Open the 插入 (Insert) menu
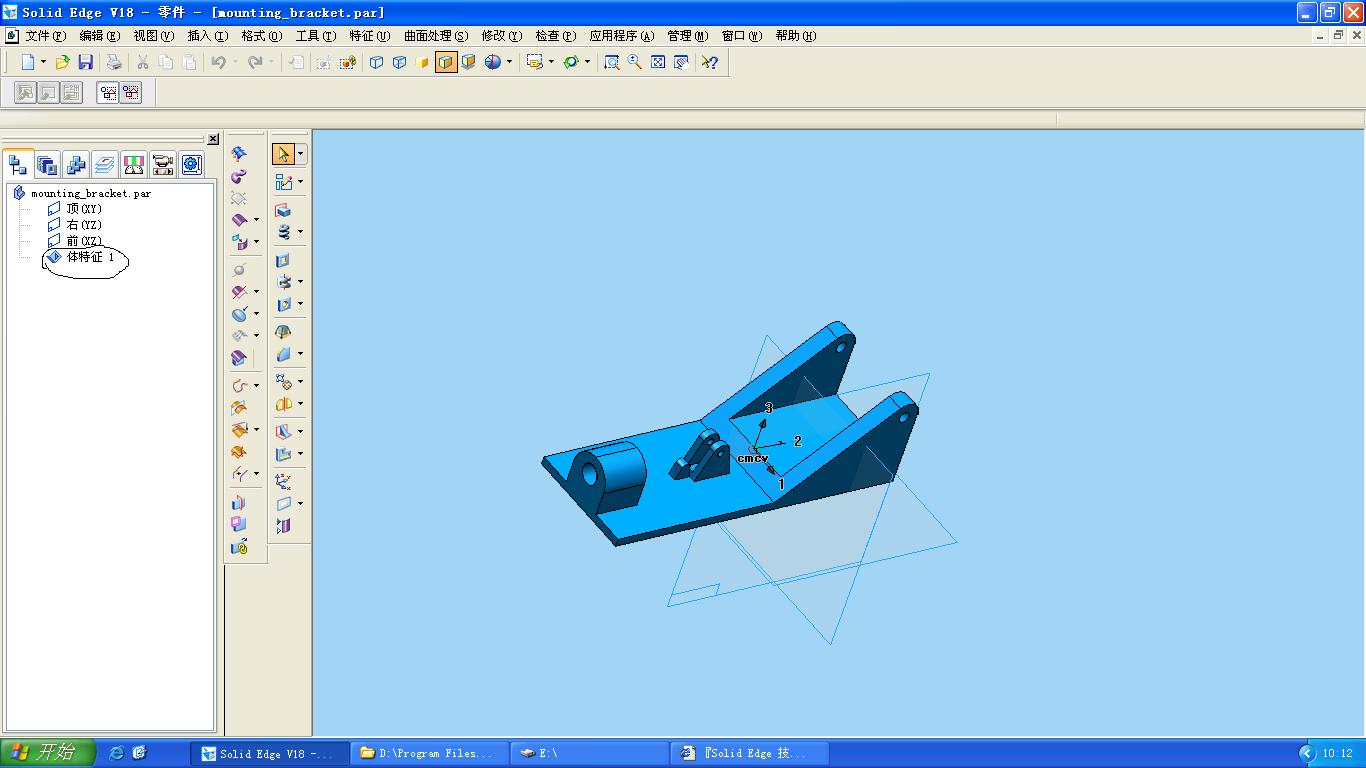The height and width of the screenshot is (768, 1366). [207, 36]
